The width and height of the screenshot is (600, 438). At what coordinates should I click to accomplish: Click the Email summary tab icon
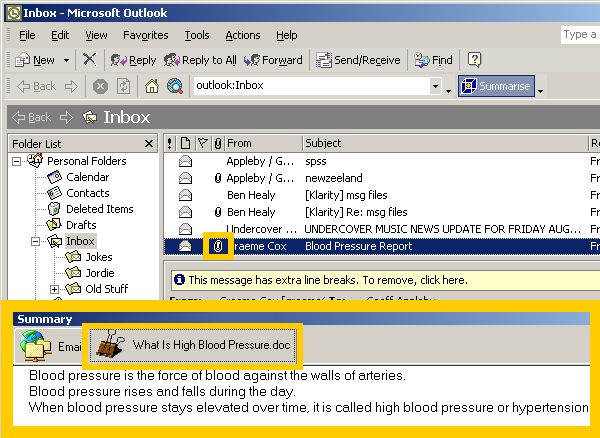coord(36,346)
